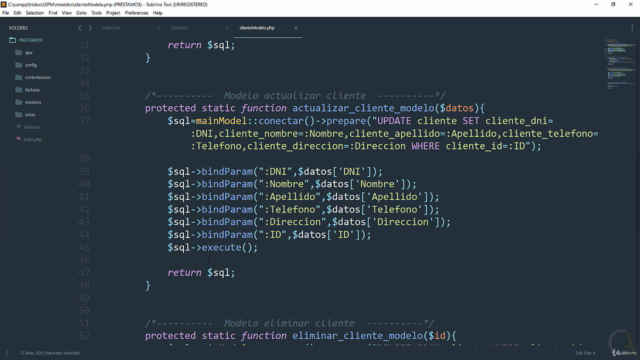Select the clienteModelo.php tab

tap(257, 28)
